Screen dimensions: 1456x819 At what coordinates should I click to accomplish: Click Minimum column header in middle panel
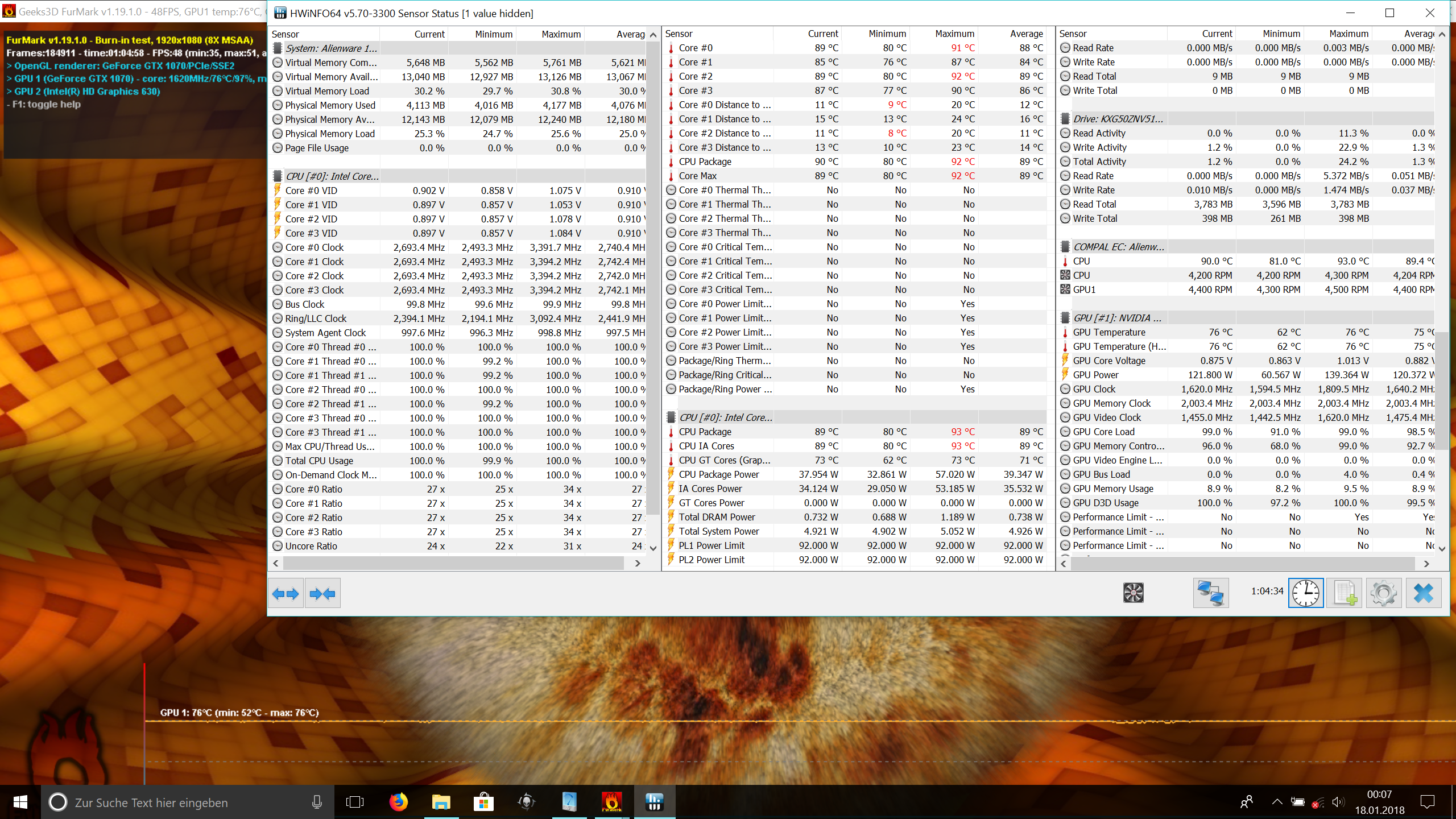(876, 34)
